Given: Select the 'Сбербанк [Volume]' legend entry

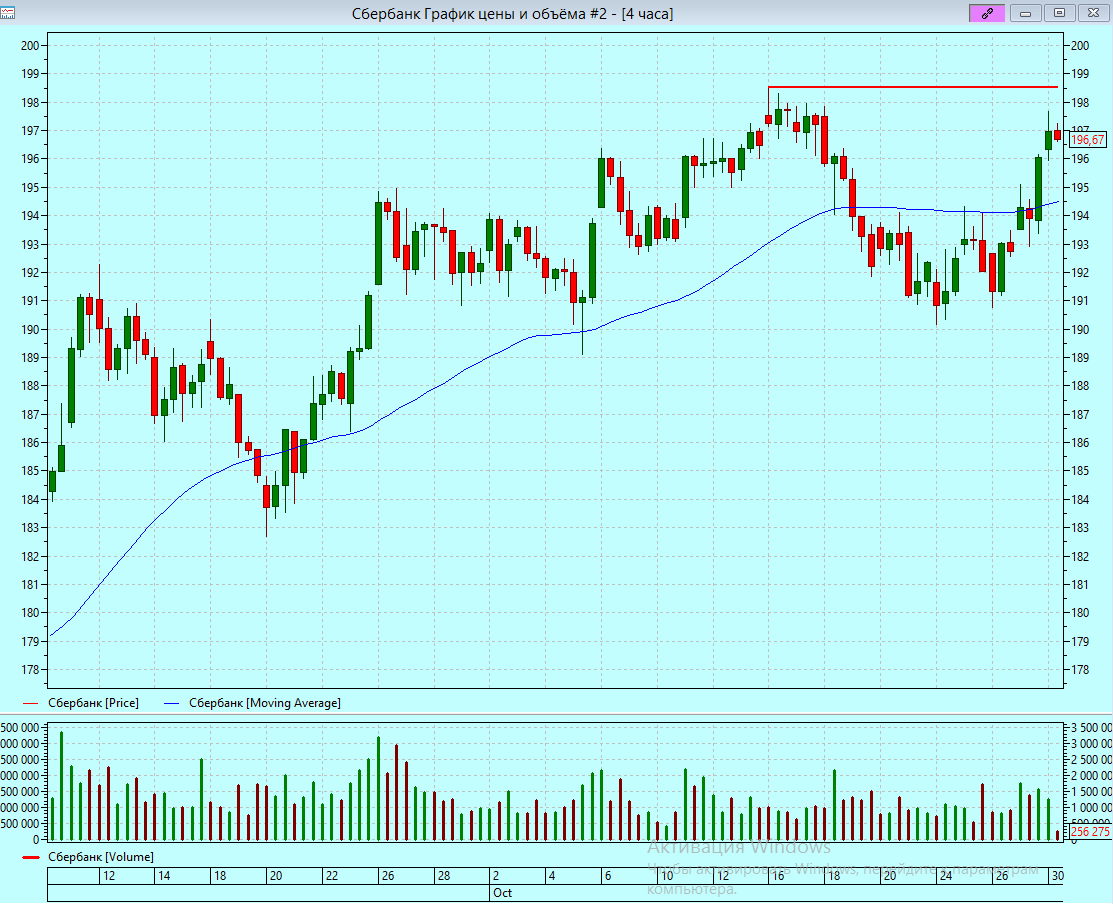Looking at the screenshot, I should [x=100, y=857].
